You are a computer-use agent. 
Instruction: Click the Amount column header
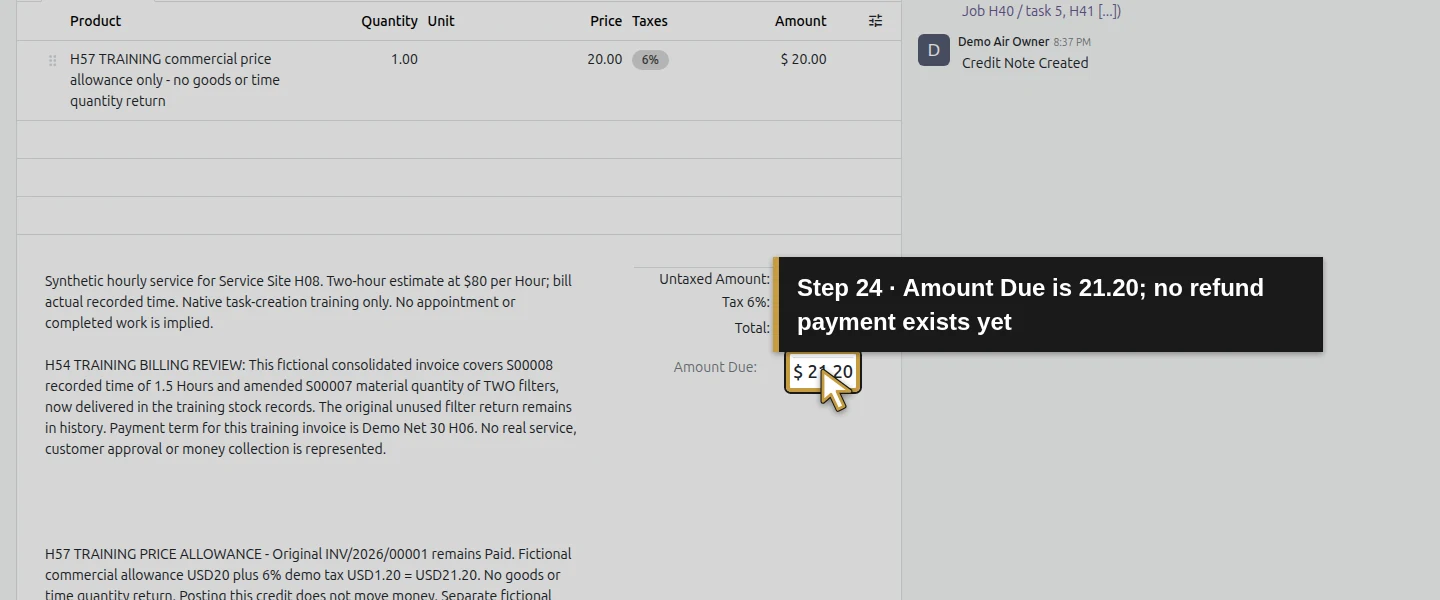pos(800,21)
